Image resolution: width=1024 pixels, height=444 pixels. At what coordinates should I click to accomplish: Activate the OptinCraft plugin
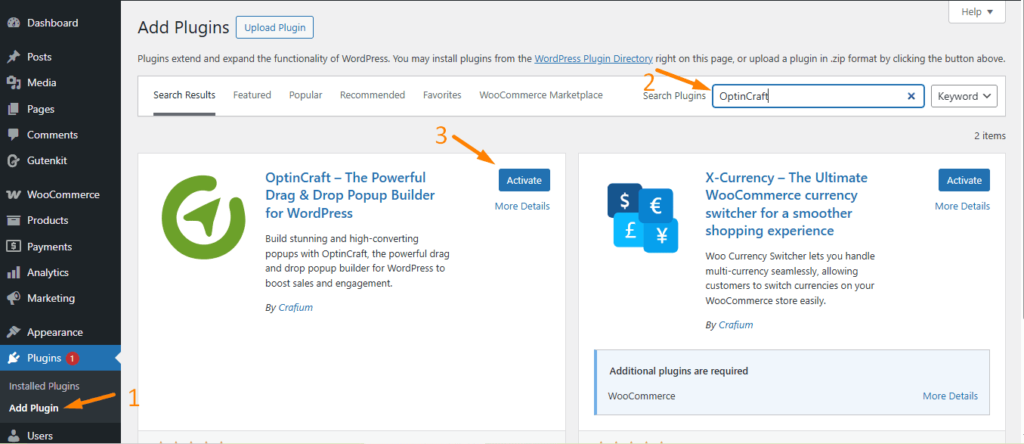click(x=524, y=180)
